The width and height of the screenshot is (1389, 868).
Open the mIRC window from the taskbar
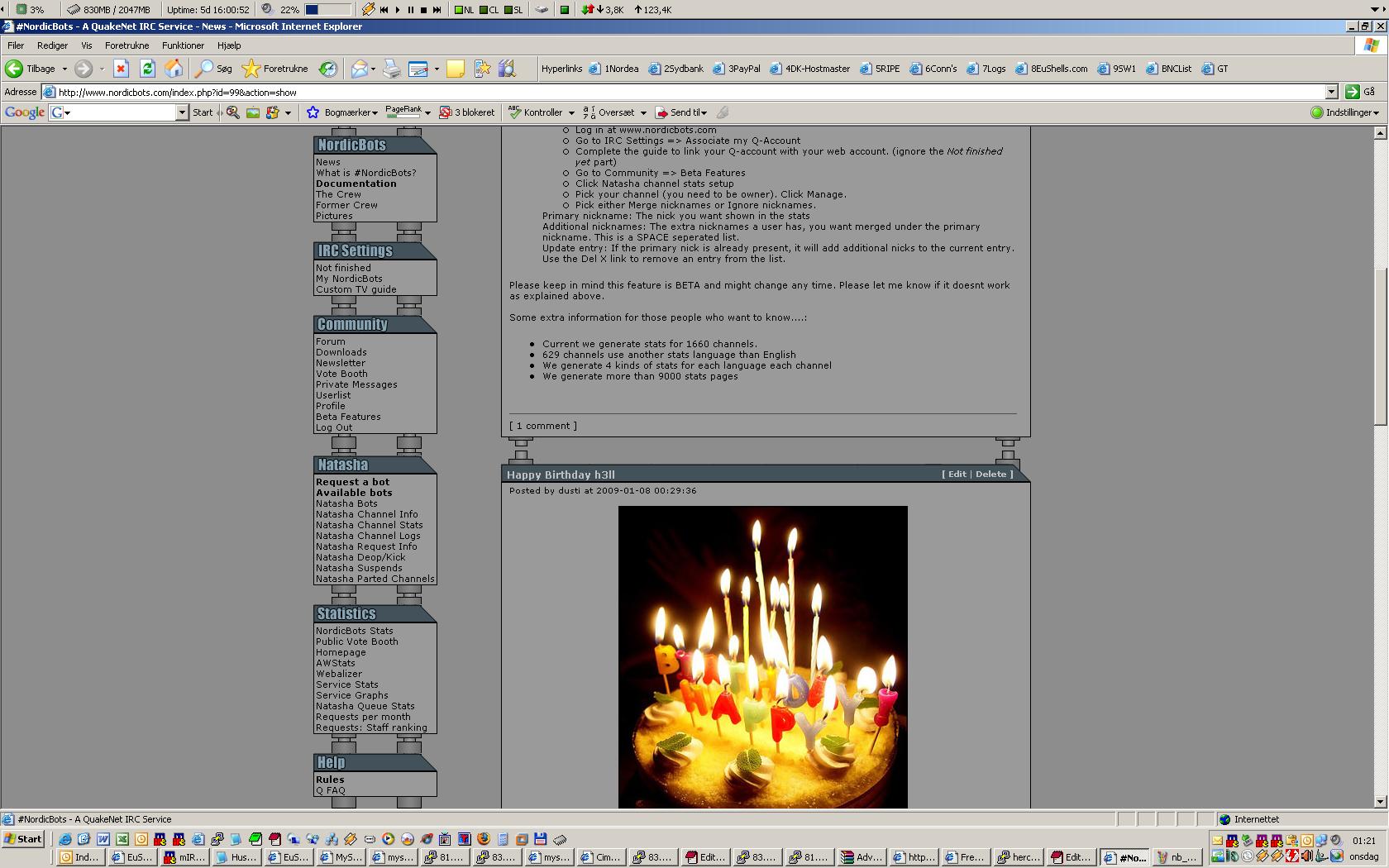[x=184, y=857]
